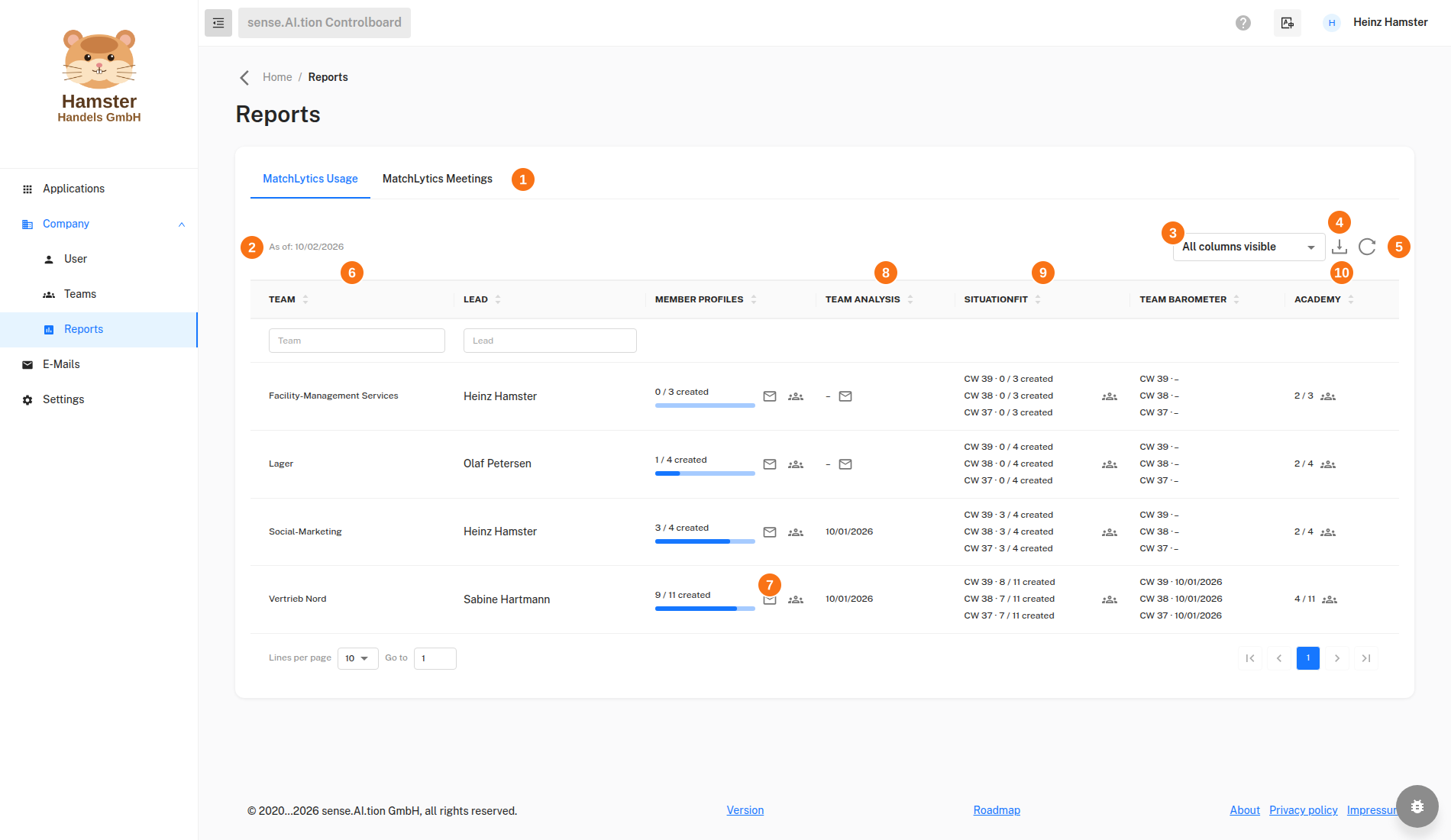Screen dimensions: 1451x840
Task: Open the help question mark icon
Action: click(1243, 23)
